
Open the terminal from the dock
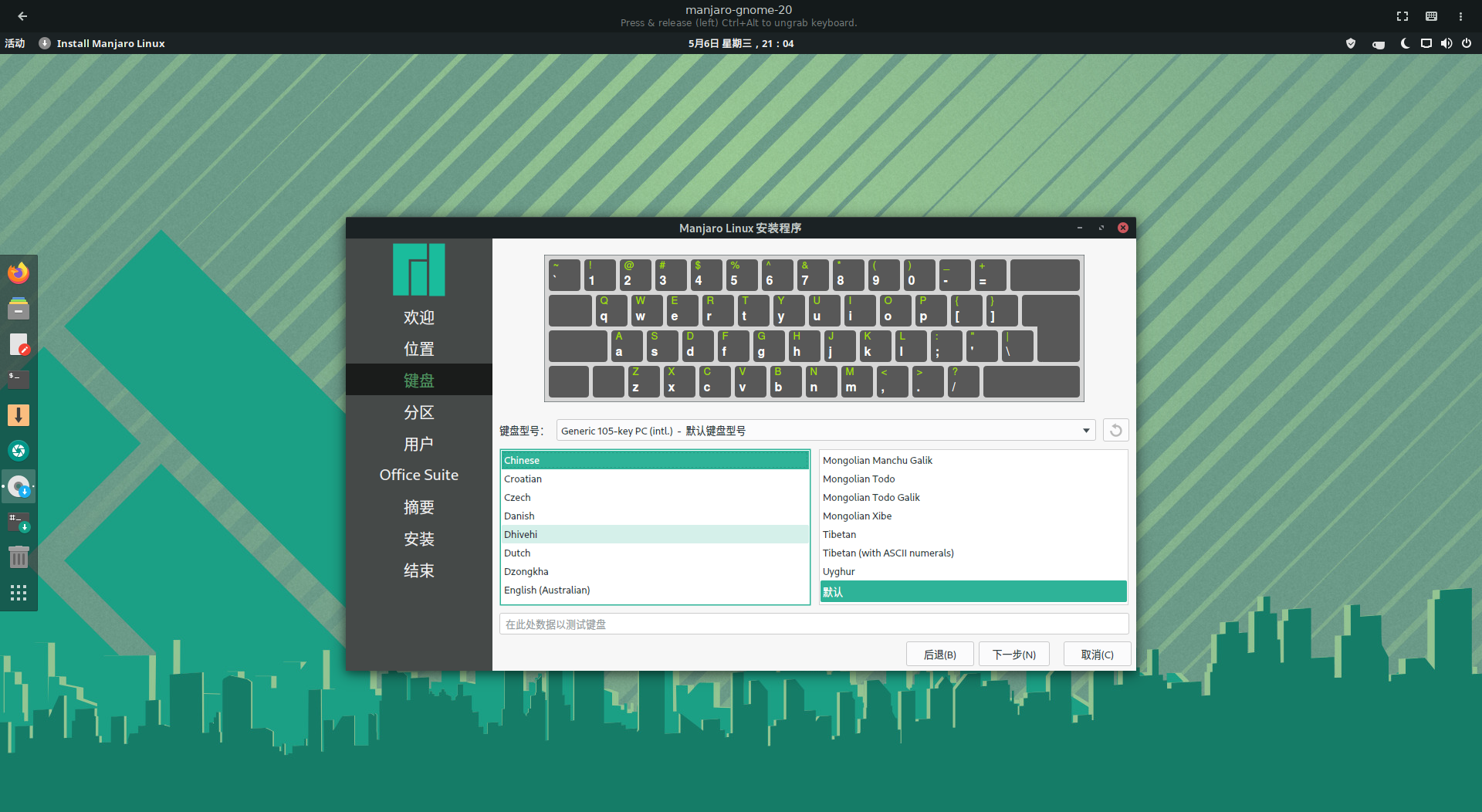point(19,379)
